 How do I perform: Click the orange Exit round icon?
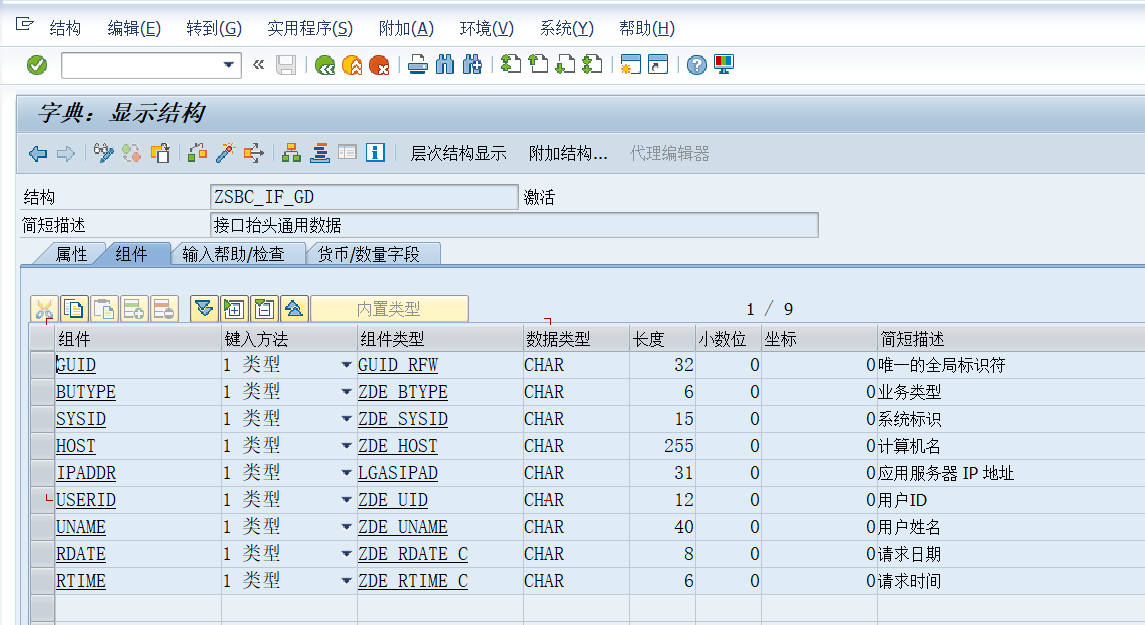[352, 65]
